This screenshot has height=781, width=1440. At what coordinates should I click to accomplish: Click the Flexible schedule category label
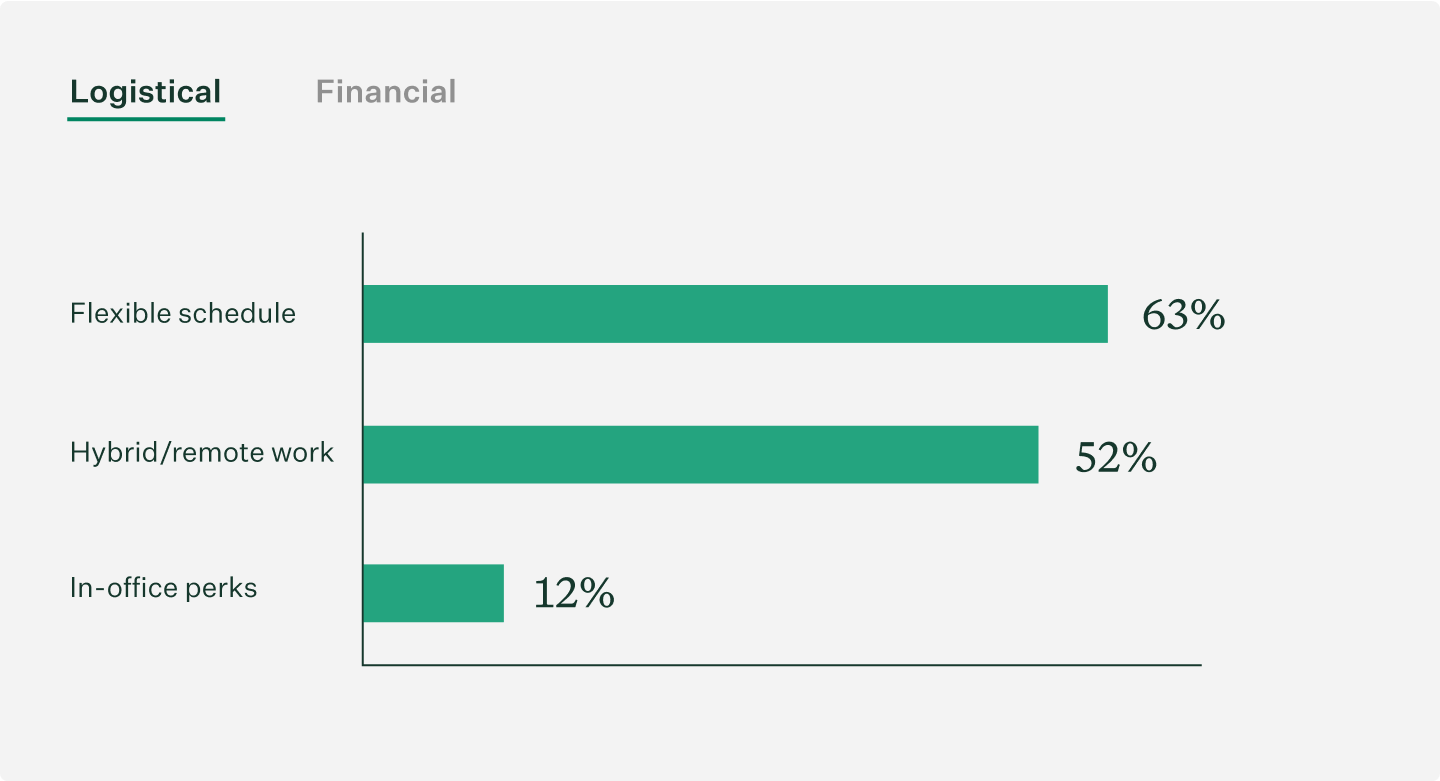182,313
